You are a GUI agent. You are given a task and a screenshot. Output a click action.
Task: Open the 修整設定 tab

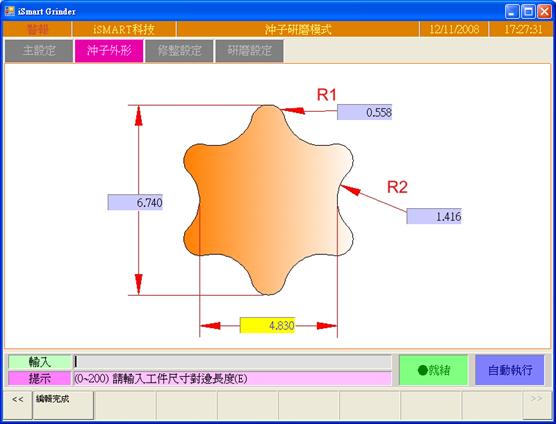pos(179,51)
